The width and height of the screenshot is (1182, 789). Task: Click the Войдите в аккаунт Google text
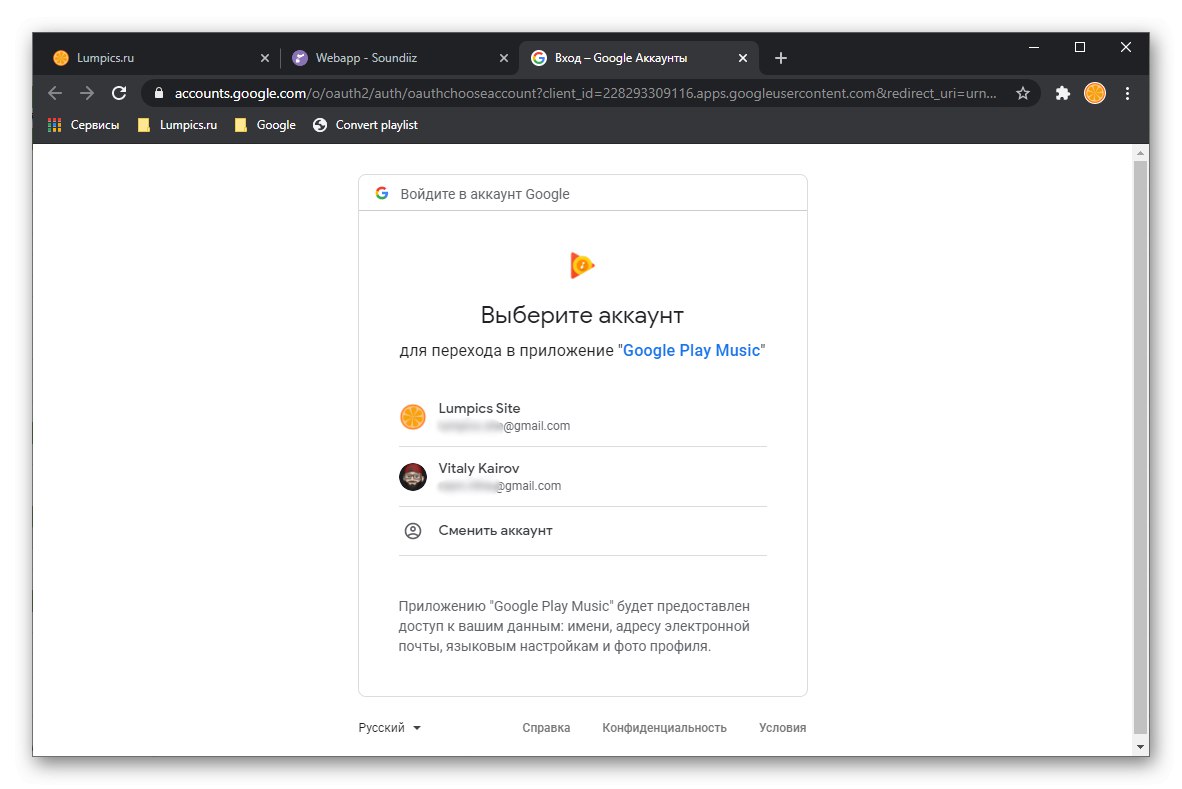click(x=485, y=194)
